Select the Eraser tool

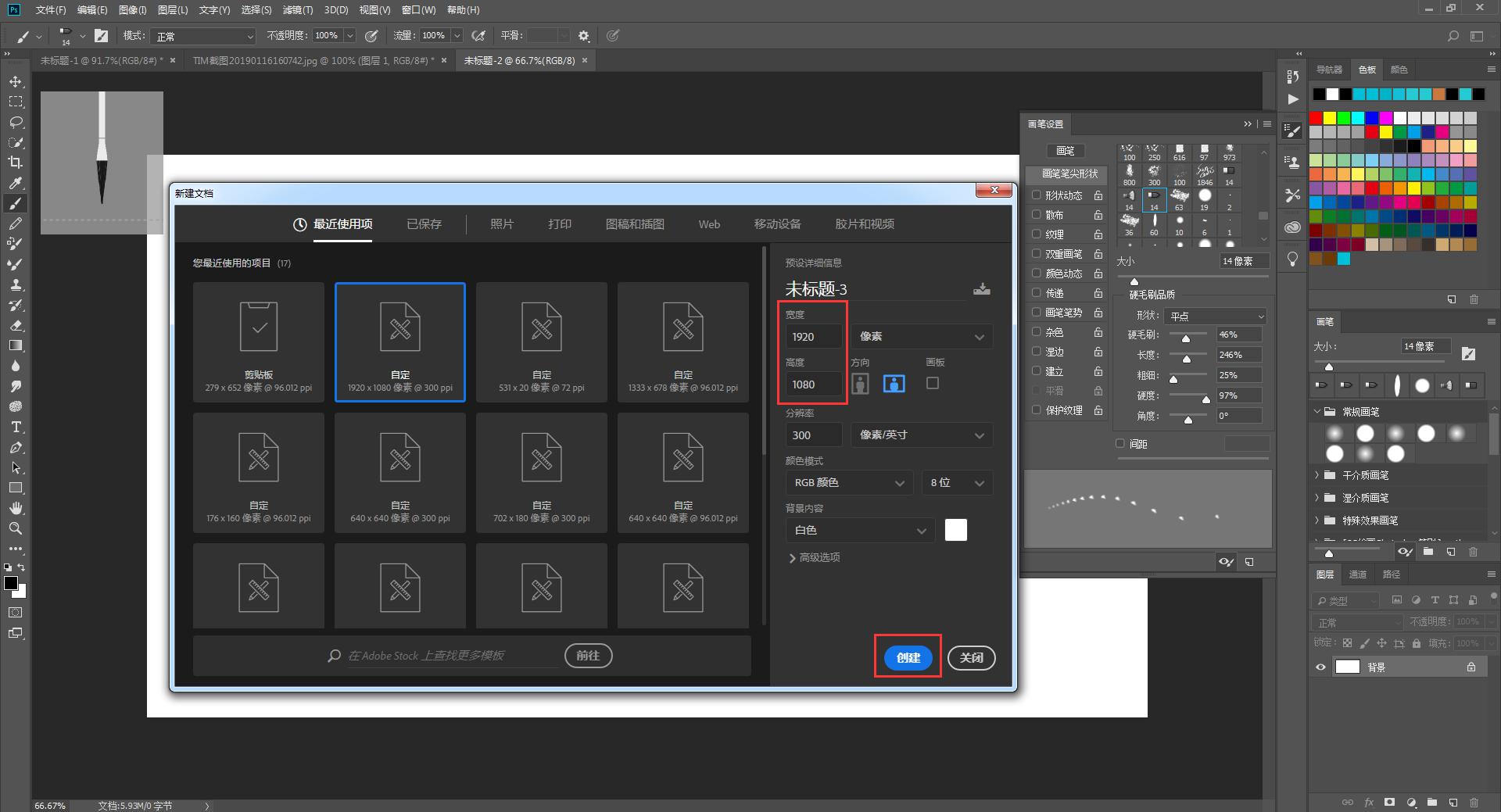(16, 325)
